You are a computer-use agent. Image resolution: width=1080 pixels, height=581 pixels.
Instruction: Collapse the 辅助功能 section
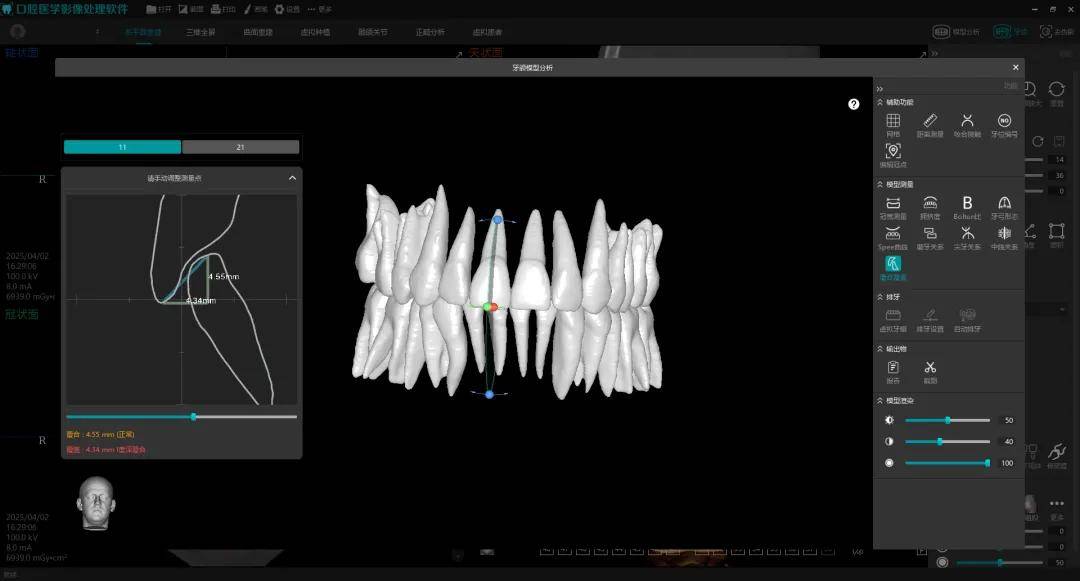click(880, 102)
